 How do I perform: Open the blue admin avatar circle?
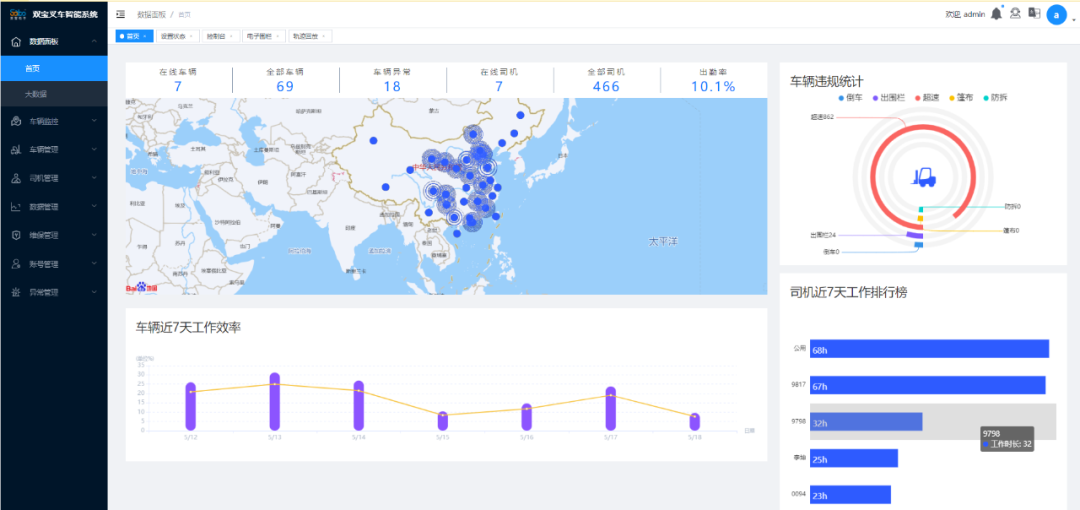(1056, 14)
